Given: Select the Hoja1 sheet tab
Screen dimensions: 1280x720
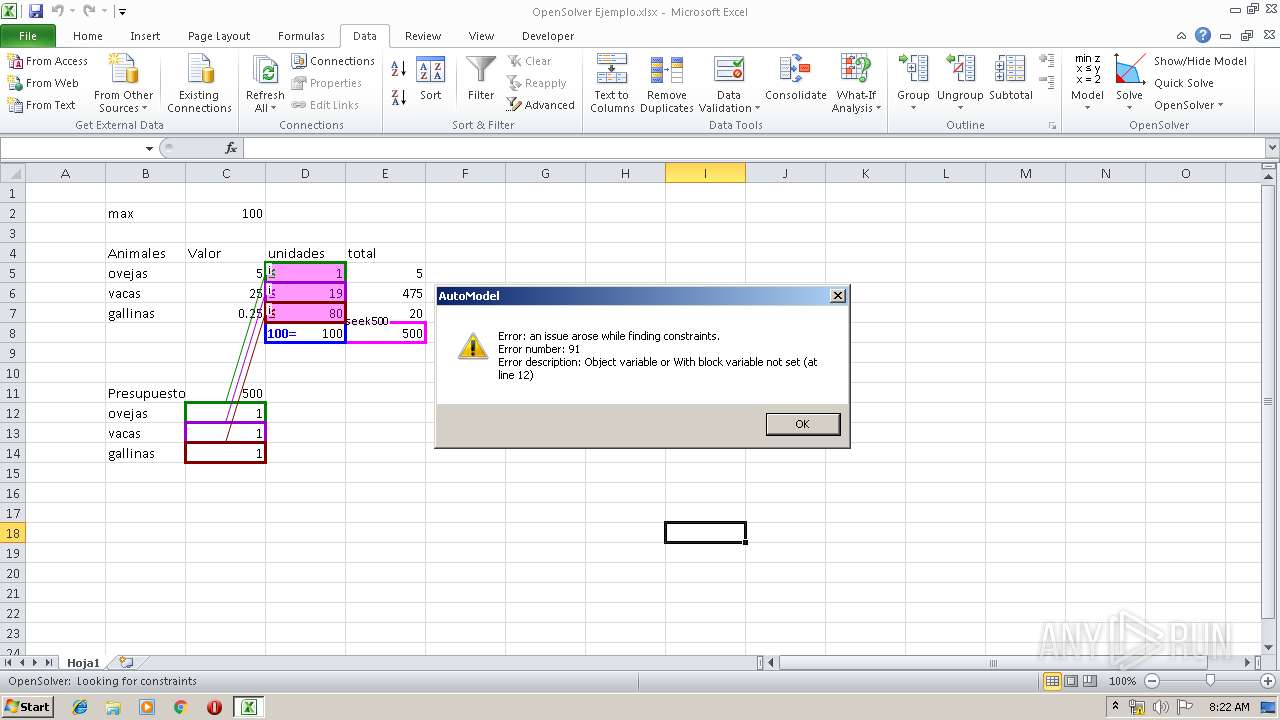Looking at the screenshot, I should (x=83, y=662).
